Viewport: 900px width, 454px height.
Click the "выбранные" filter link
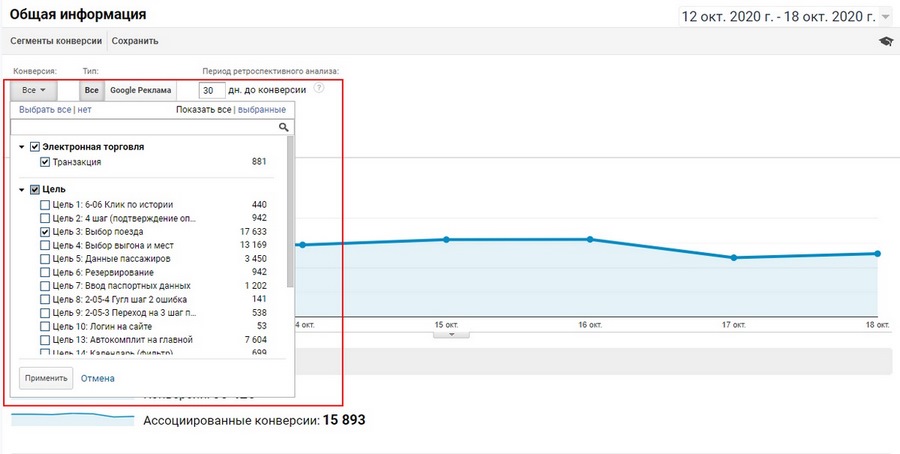[262, 109]
